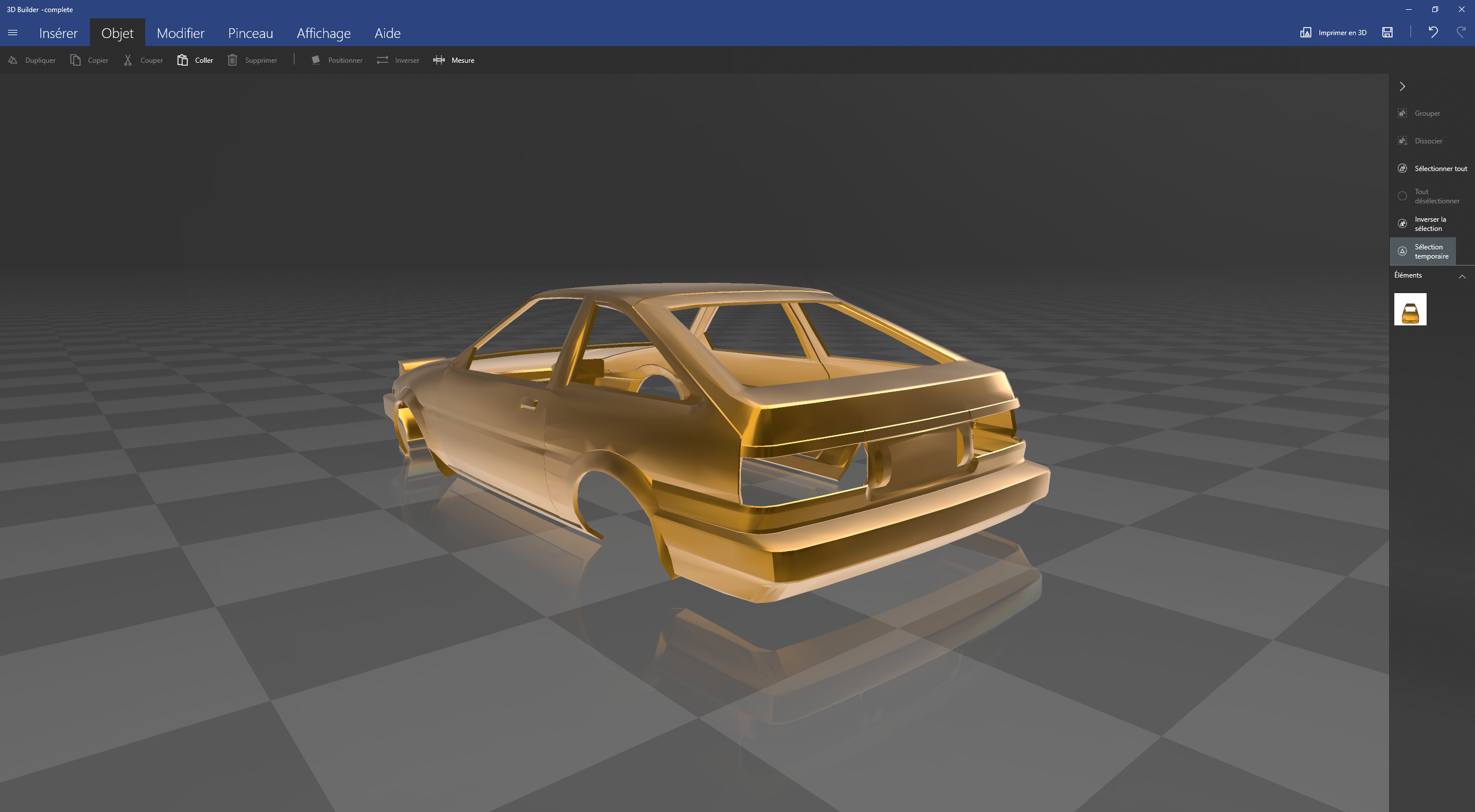Click the Couper scissors icon
This screenshot has width=1475, height=812.
128,60
